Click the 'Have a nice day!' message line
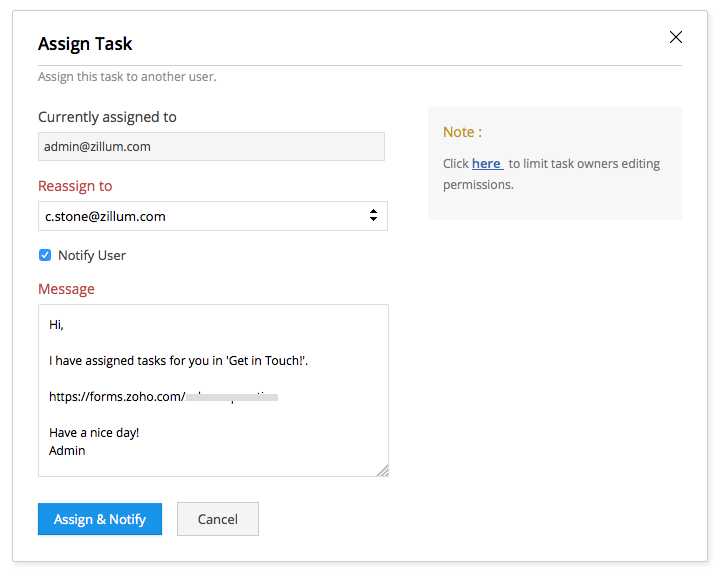Viewport: 722px width, 575px height. 94,432
